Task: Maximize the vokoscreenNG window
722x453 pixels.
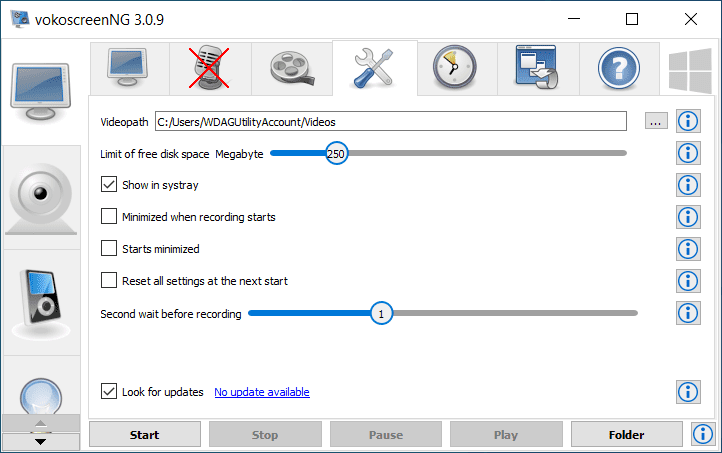Action: [632, 19]
